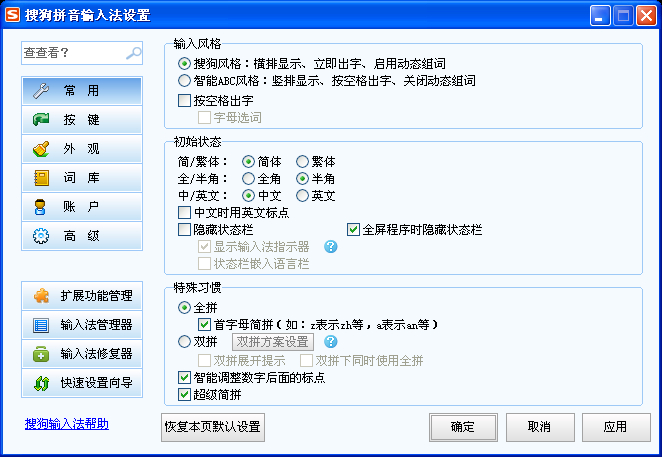662x457 pixels.
Task: Open 扩展功能管理
Action: coord(82,296)
